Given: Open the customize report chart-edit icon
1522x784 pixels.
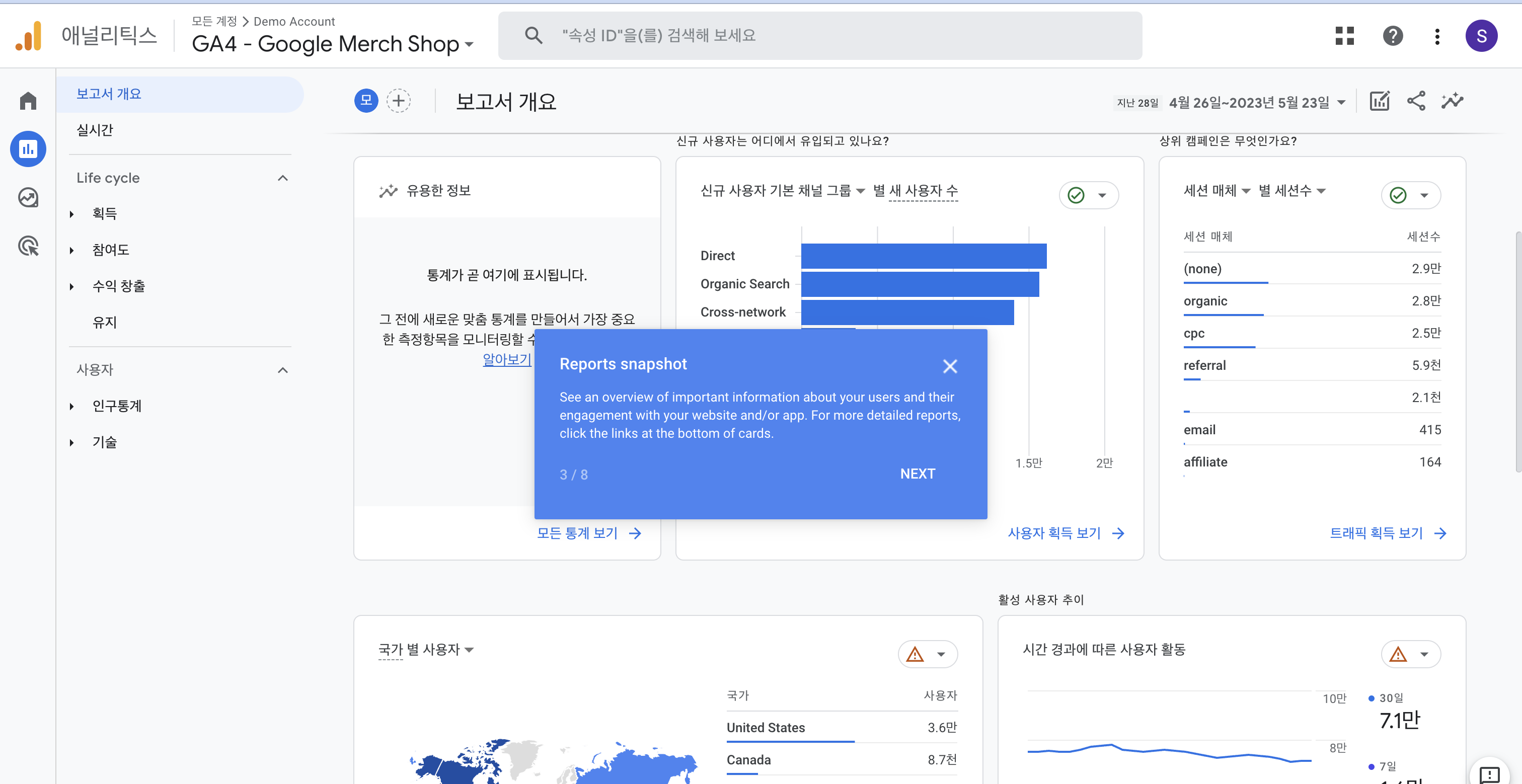Looking at the screenshot, I should coord(1380,102).
